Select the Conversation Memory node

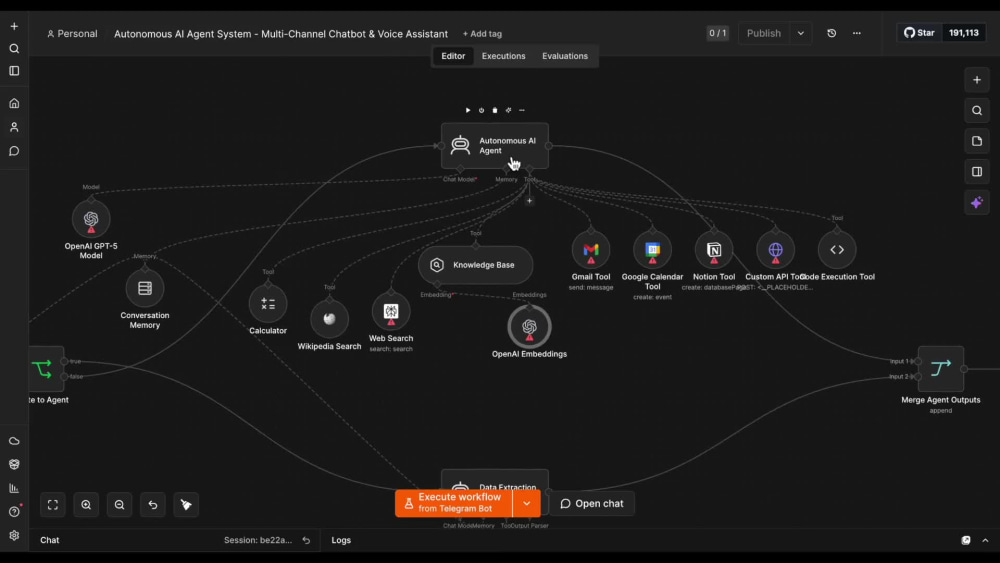click(145, 288)
